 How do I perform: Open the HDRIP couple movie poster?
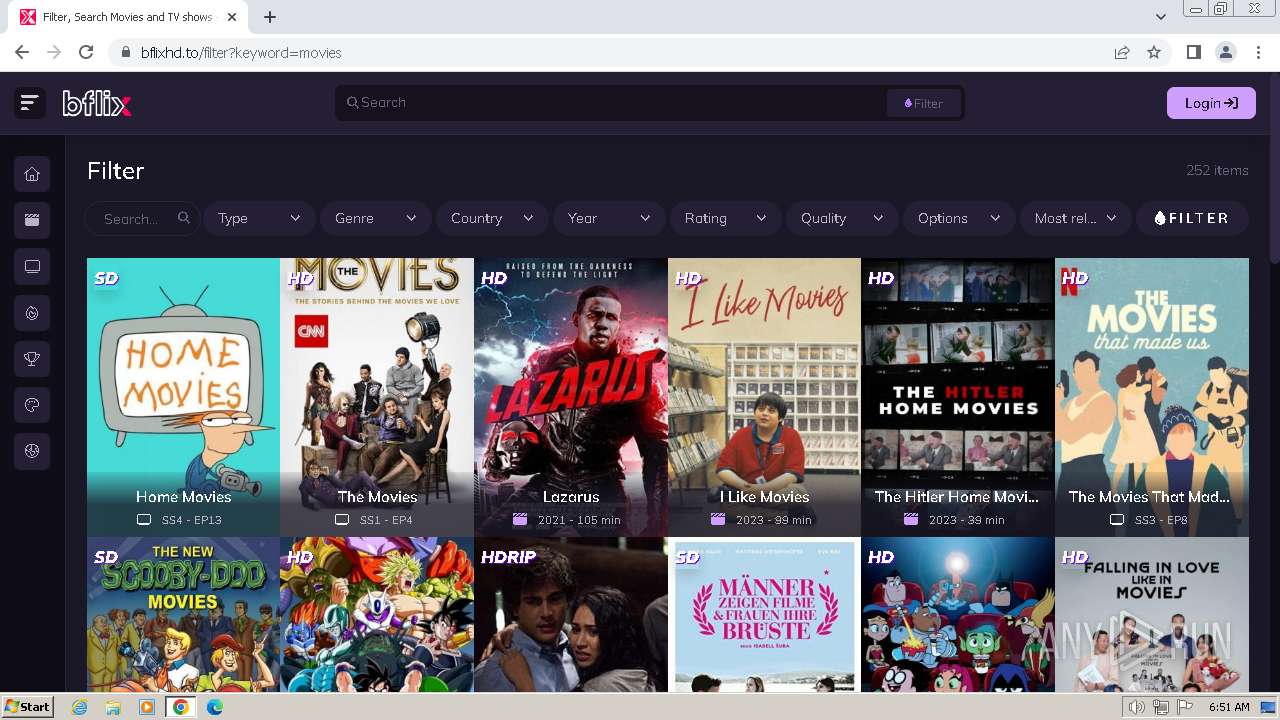coord(571,614)
